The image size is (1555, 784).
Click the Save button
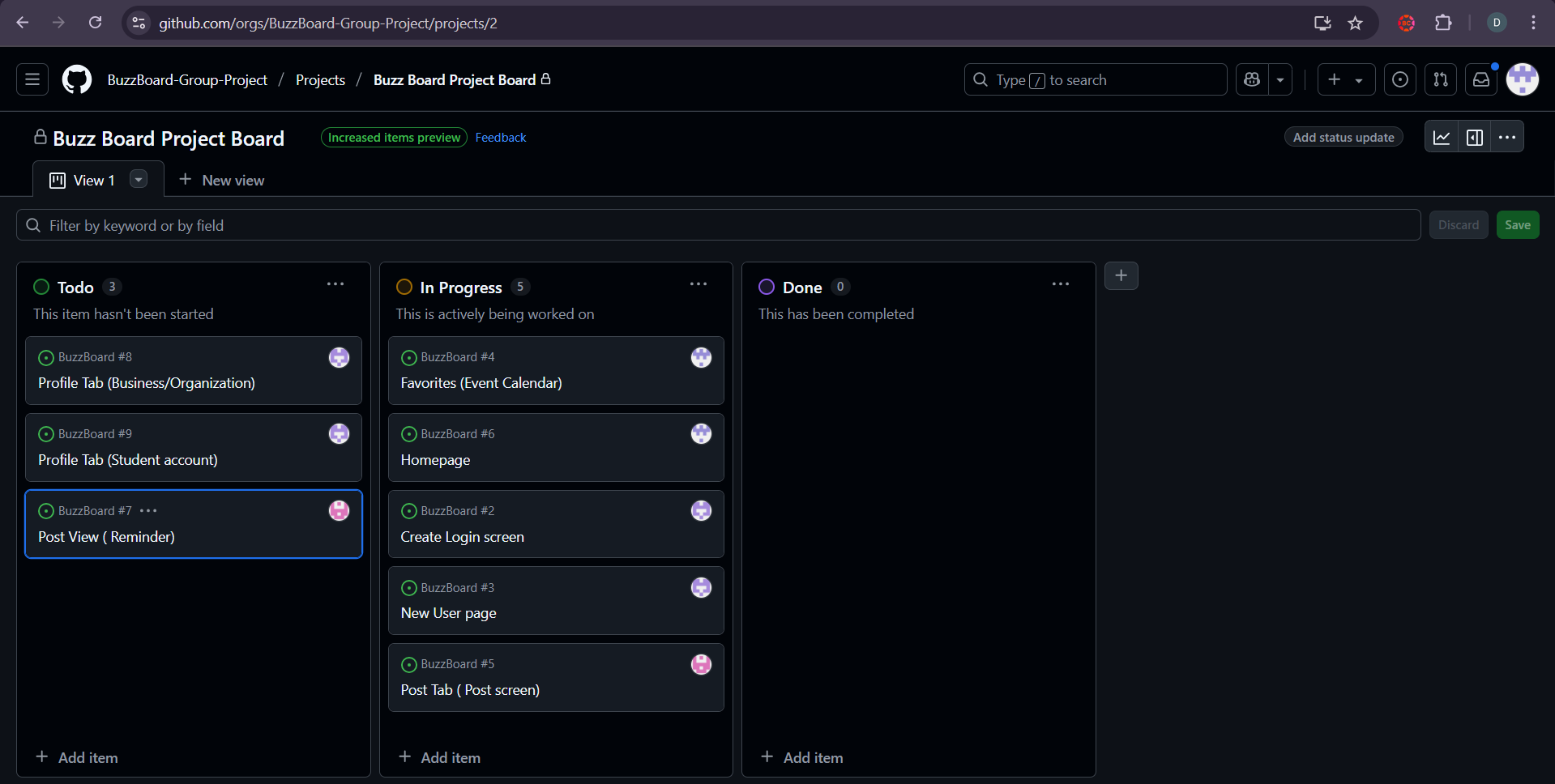click(x=1517, y=225)
